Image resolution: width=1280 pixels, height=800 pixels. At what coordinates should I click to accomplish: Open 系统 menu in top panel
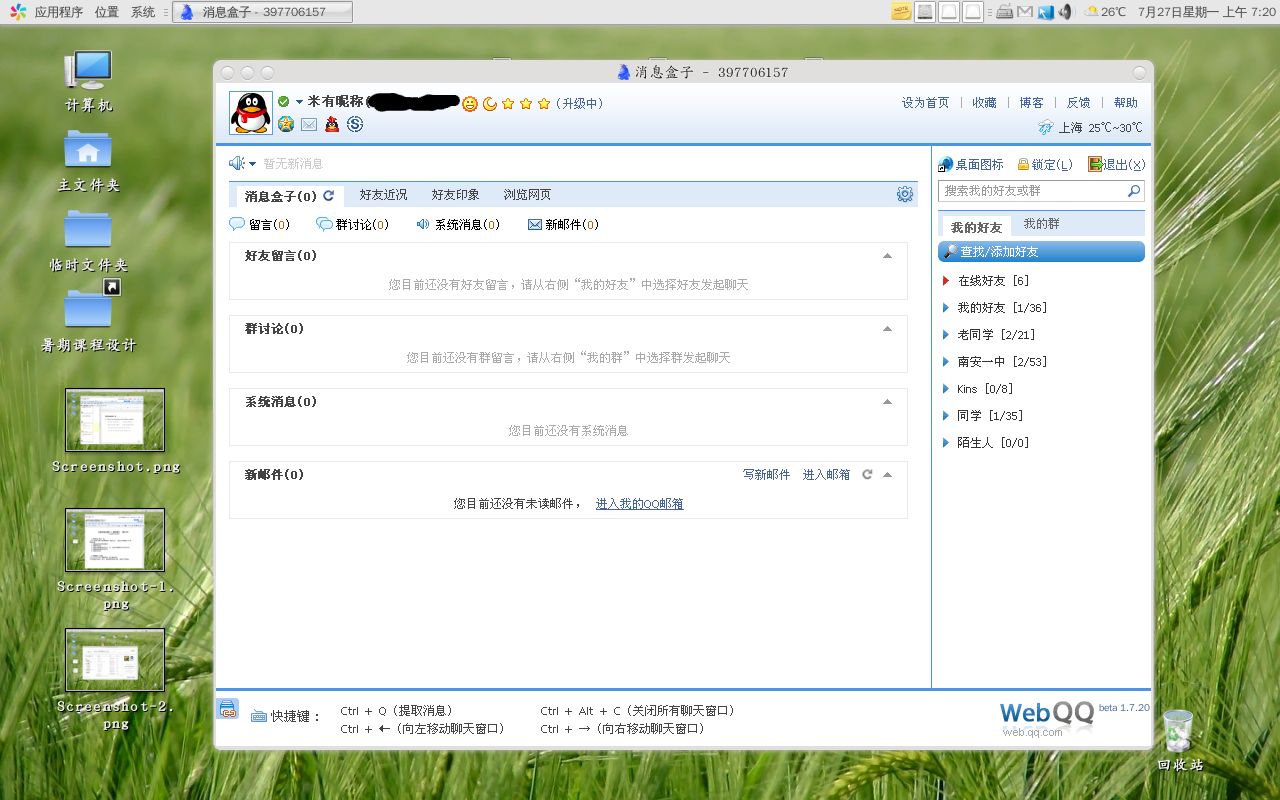point(143,12)
